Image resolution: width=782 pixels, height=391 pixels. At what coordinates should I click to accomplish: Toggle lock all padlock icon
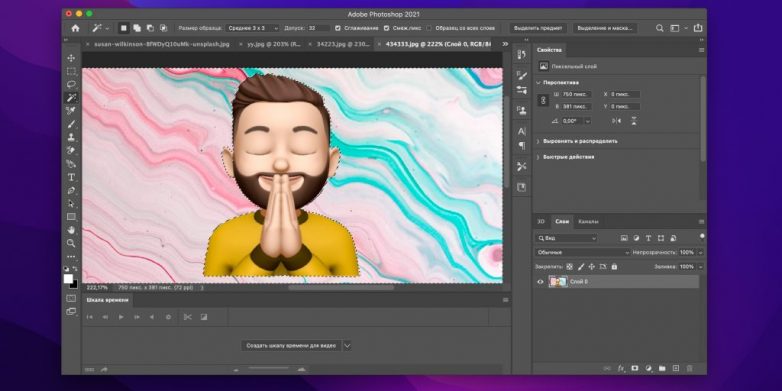pos(614,267)
